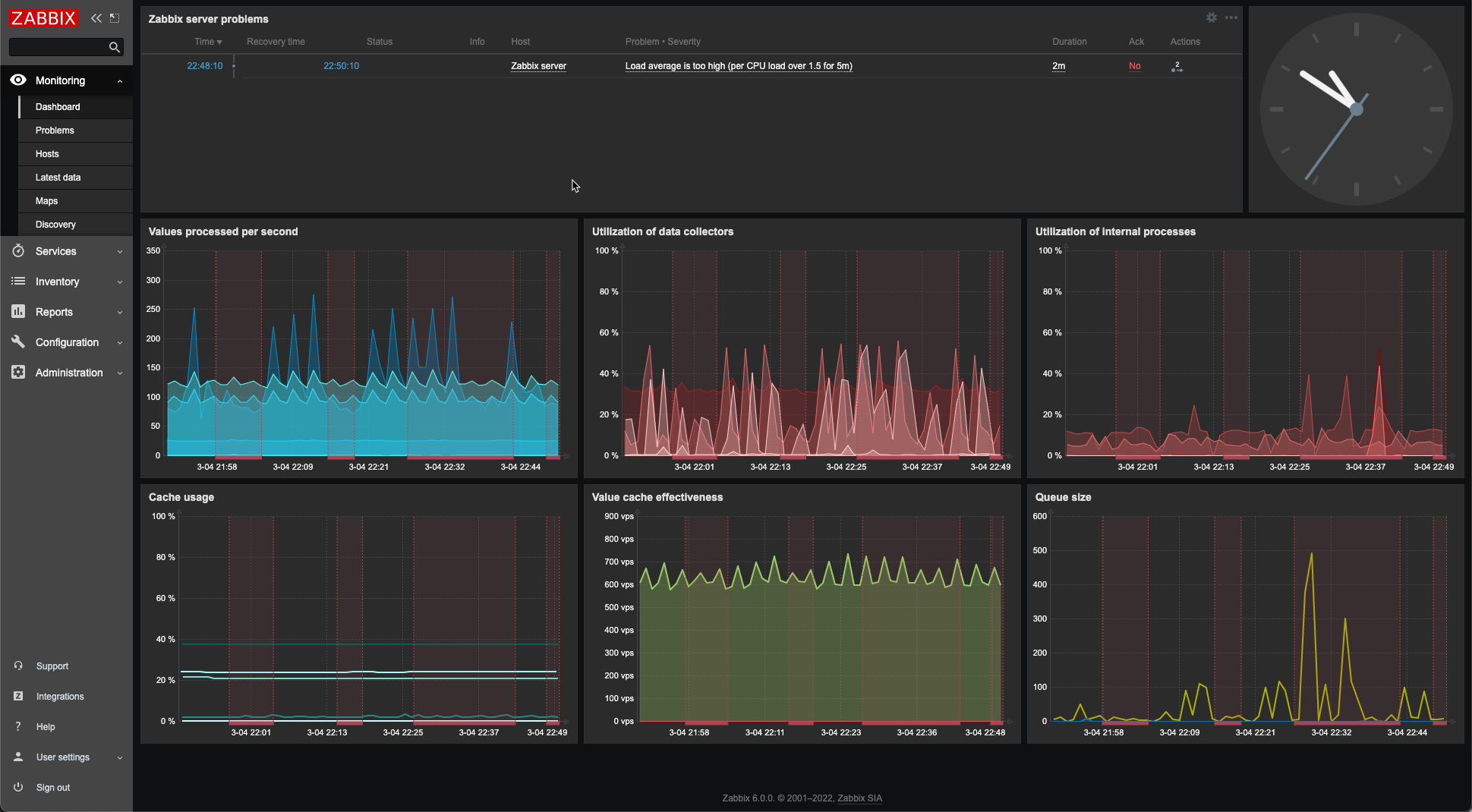Open widget three-dots actions menu
The height and width of the screenshot is (812, 1472).
[1231, 17]
